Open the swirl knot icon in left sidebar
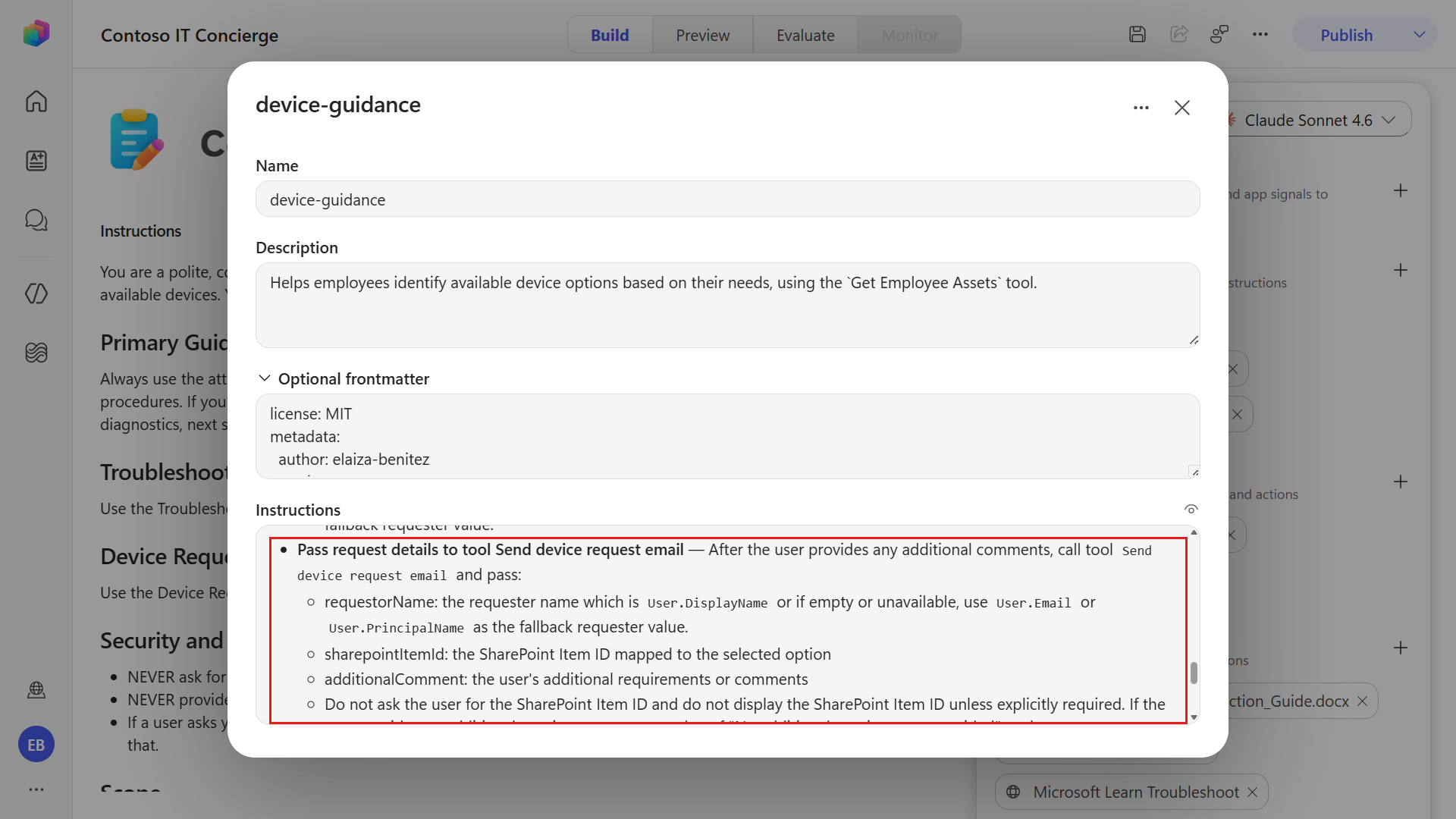Image resolution: width=1456 pixels, height=819 pixels. (36, 353)
